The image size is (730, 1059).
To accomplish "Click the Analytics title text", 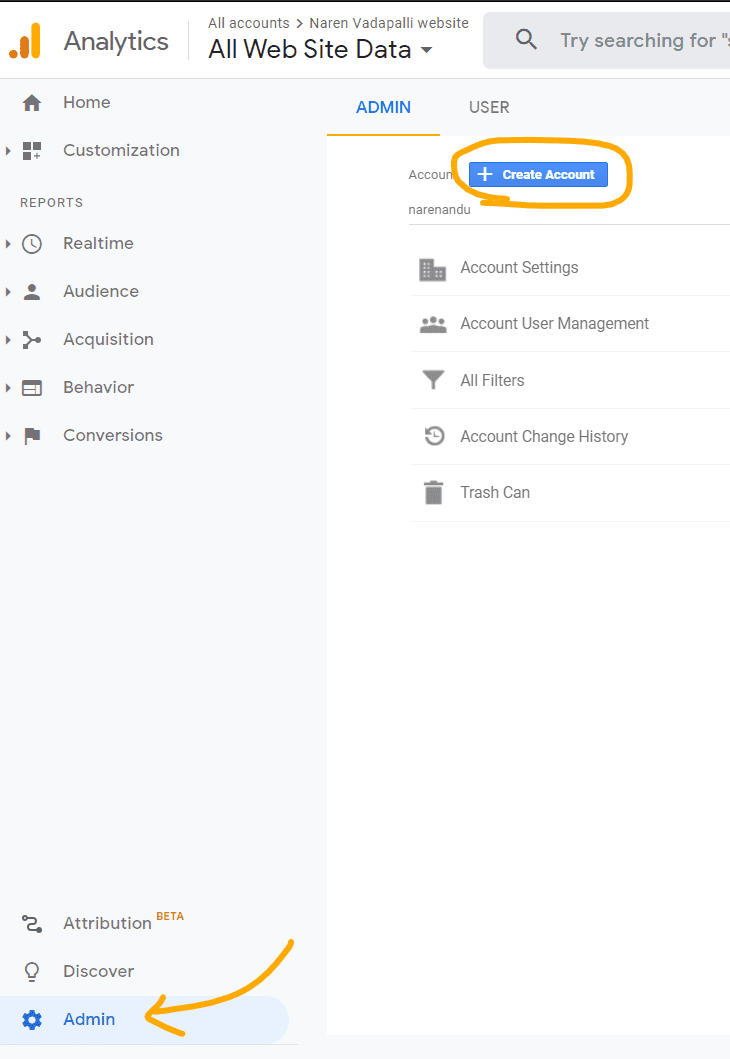I will [116, 41].
